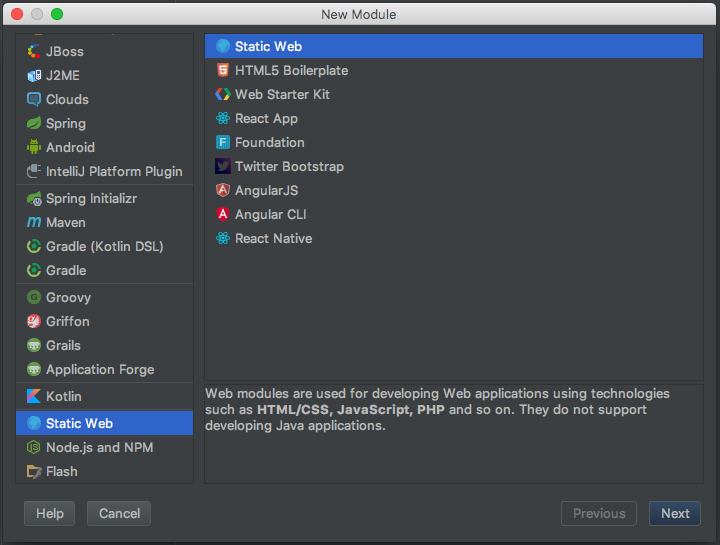Choose Node.js and NPM entry
The width and height of the screenshot is (720, 545).
pos(105,447)
